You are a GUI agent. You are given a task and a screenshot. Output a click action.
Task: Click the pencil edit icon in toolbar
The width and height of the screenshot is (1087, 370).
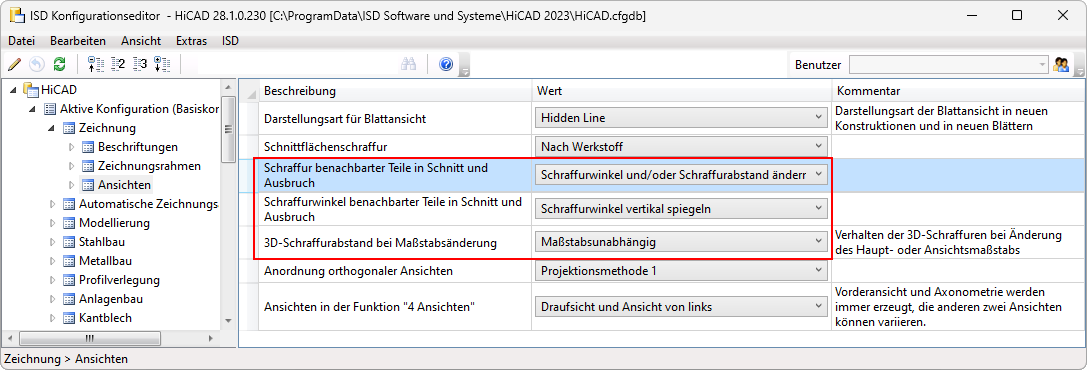click(x=14, y=64)
